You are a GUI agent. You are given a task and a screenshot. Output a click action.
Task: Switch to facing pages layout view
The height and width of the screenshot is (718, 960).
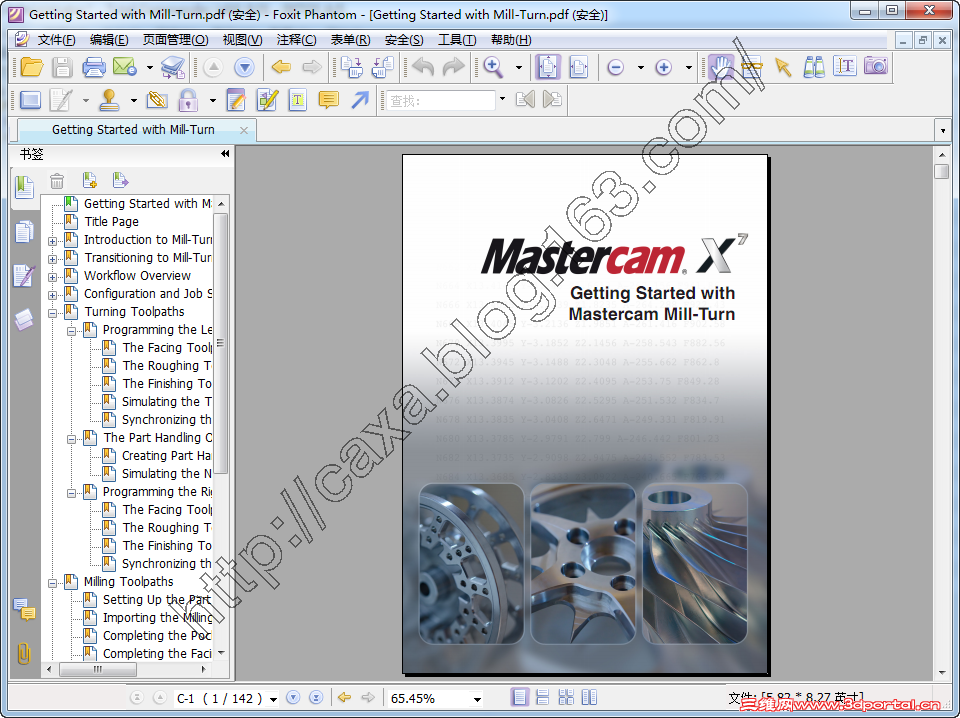coord(589,697)
